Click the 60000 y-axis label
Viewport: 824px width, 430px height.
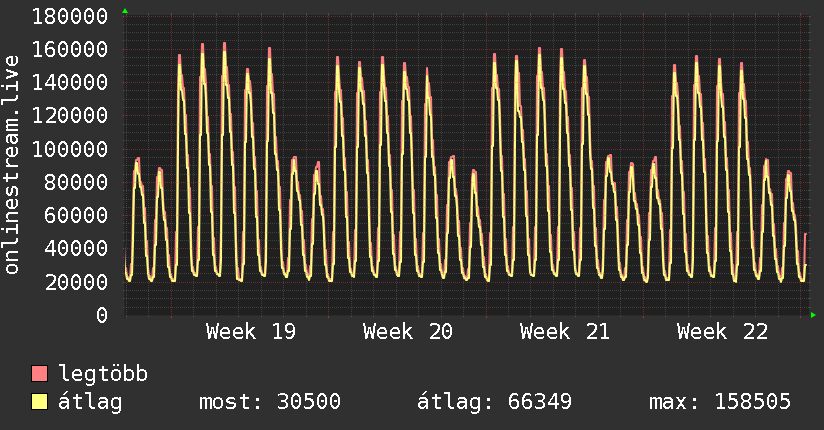(76, 216)
